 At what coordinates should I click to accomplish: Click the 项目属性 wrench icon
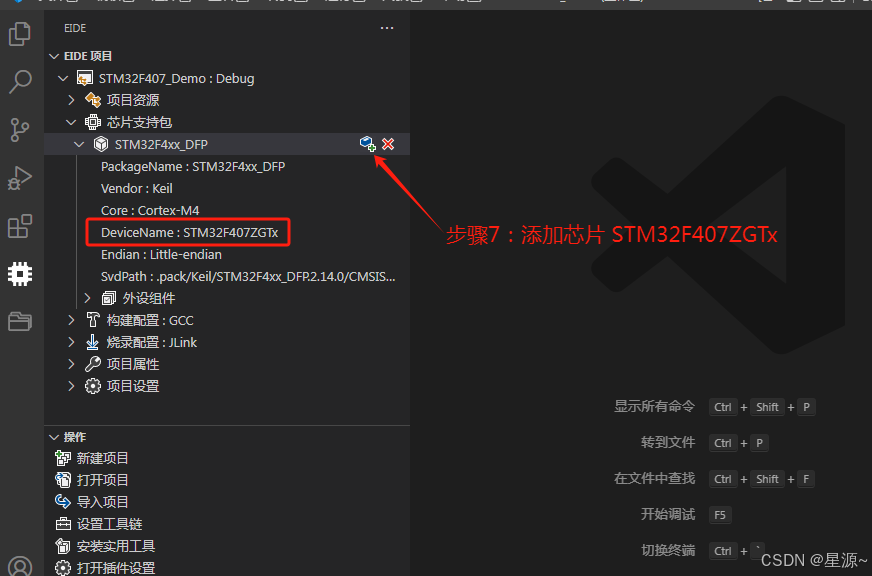coord(93,364)
